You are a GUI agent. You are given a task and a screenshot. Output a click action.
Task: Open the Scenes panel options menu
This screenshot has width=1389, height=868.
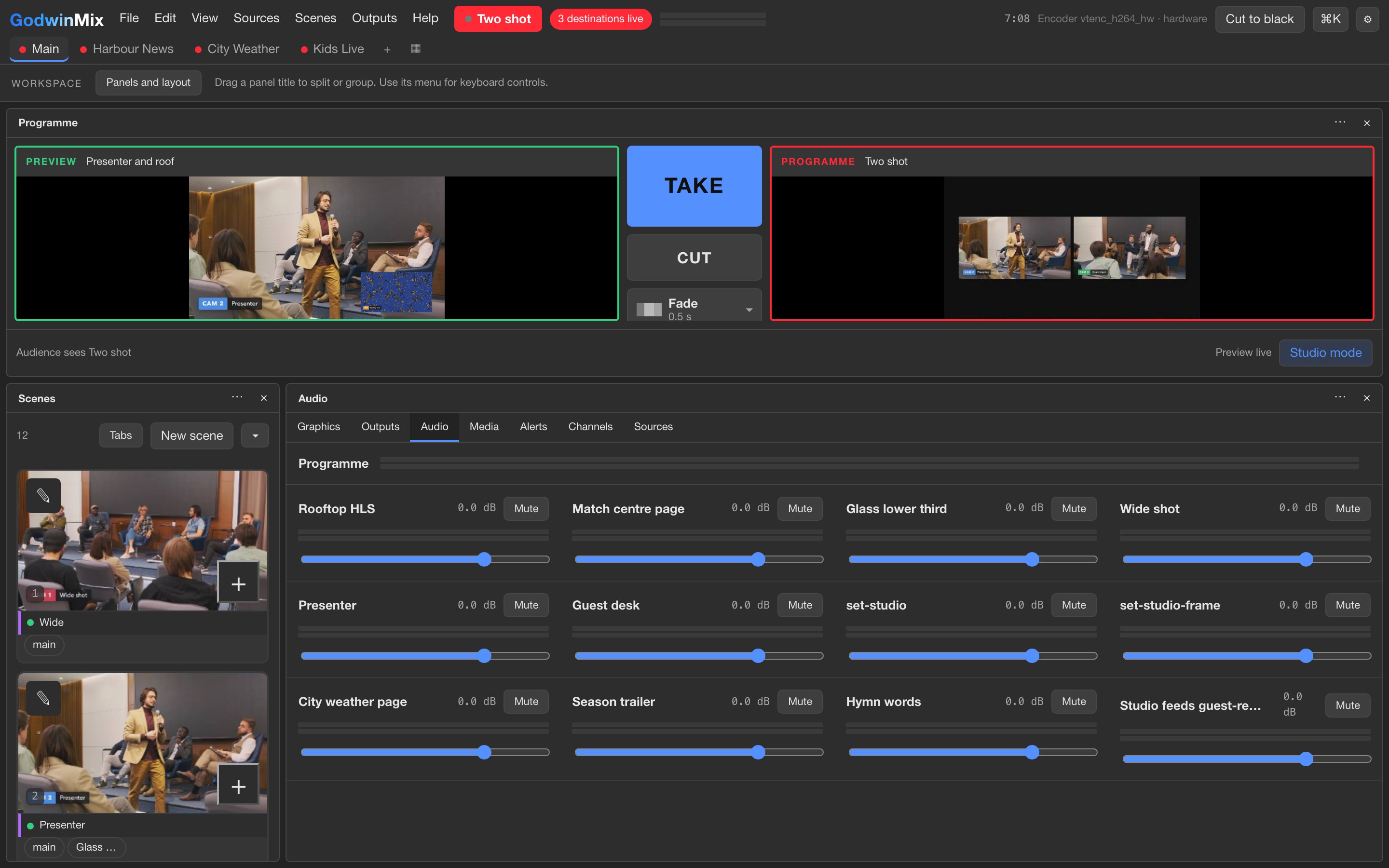tap(237, 397)
